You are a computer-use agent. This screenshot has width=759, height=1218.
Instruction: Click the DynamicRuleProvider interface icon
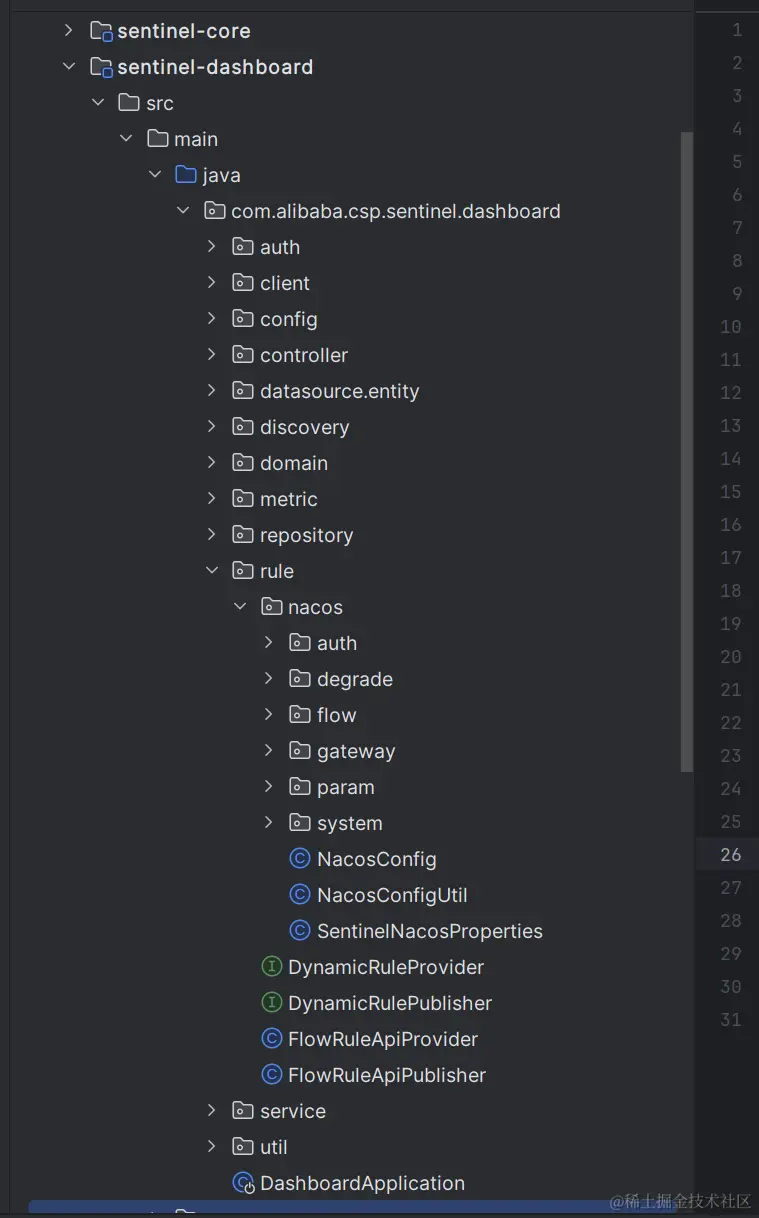click(271, 967)
